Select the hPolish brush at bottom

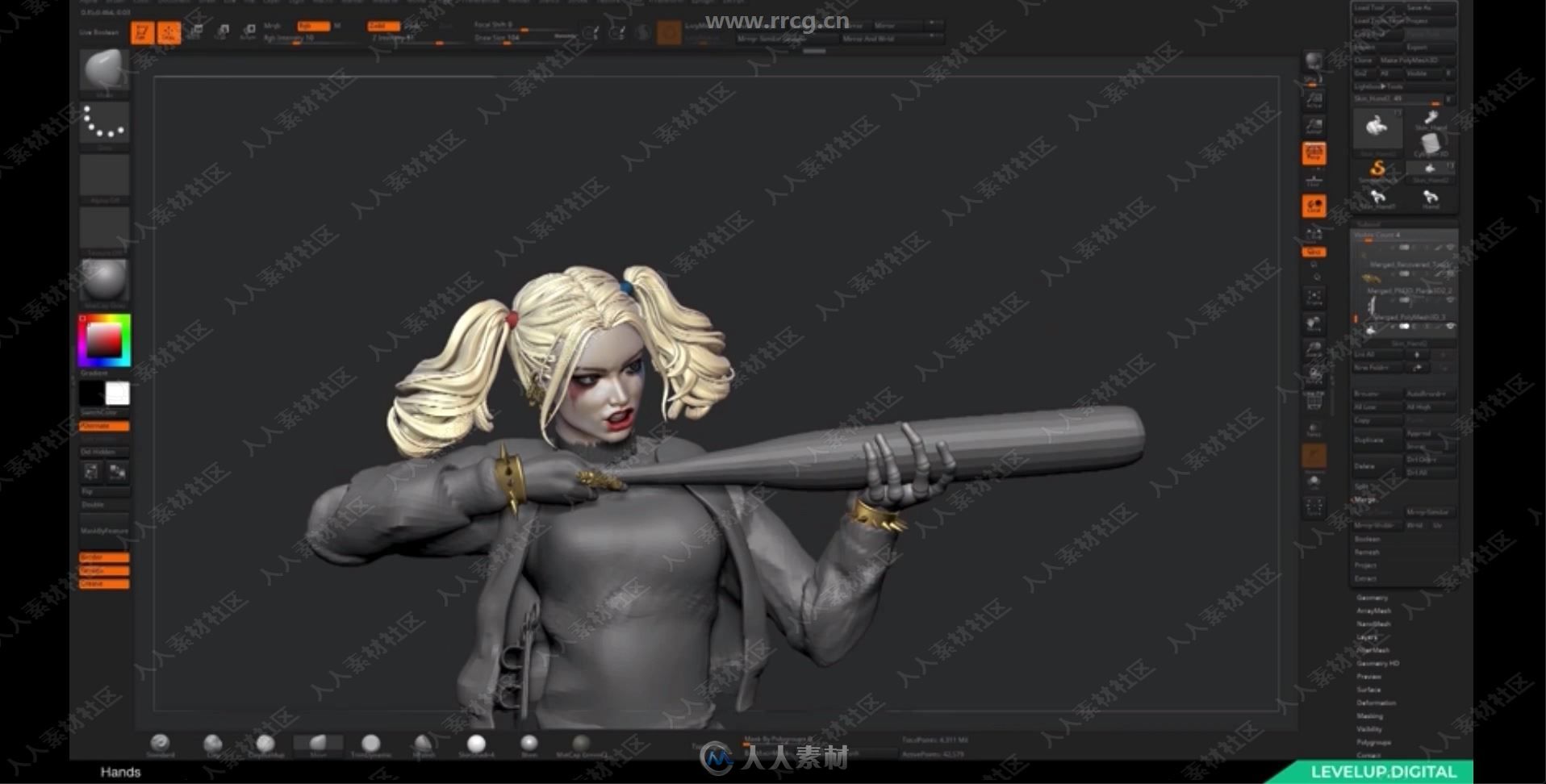[423, 744]
